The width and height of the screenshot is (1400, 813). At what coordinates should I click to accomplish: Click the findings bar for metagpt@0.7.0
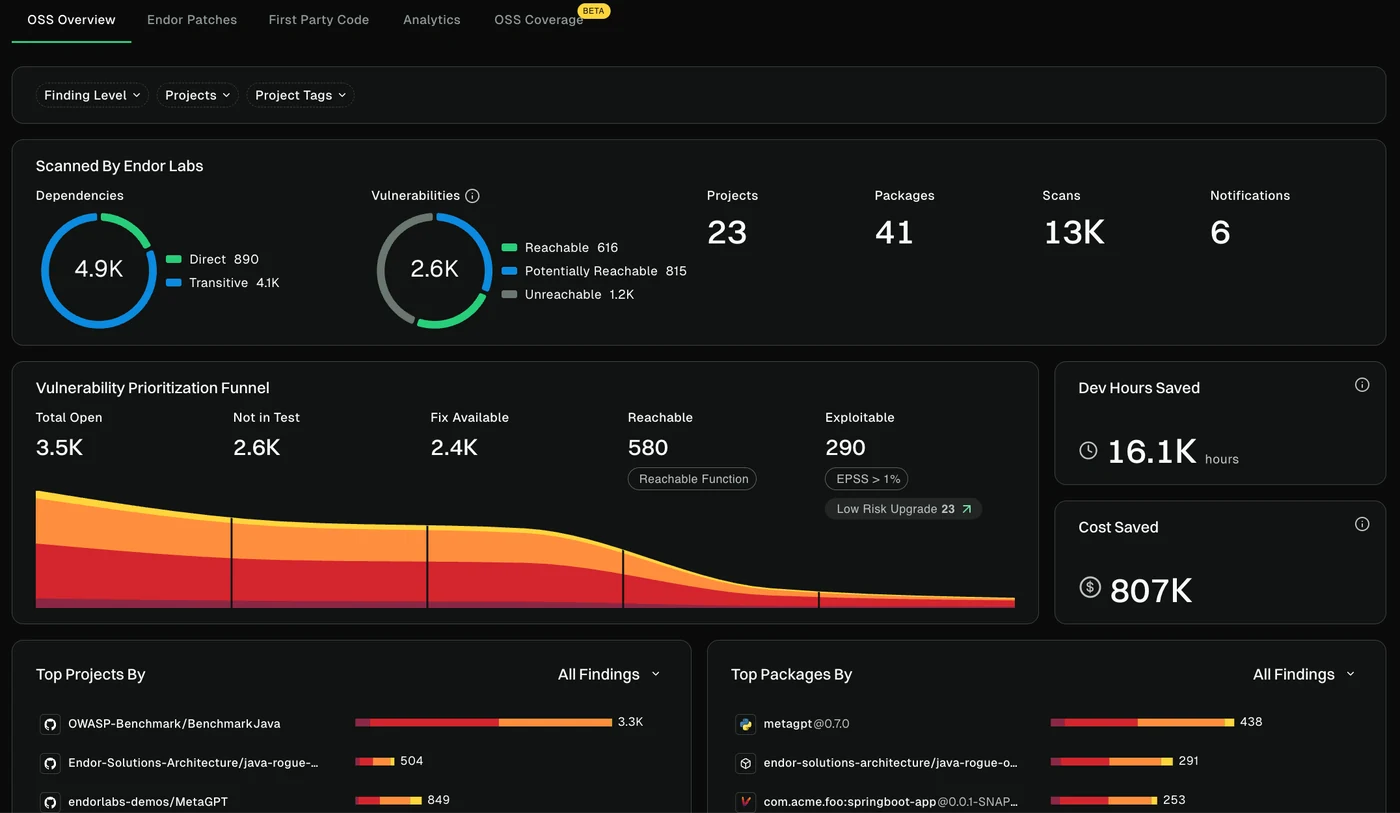point(1142,722)
